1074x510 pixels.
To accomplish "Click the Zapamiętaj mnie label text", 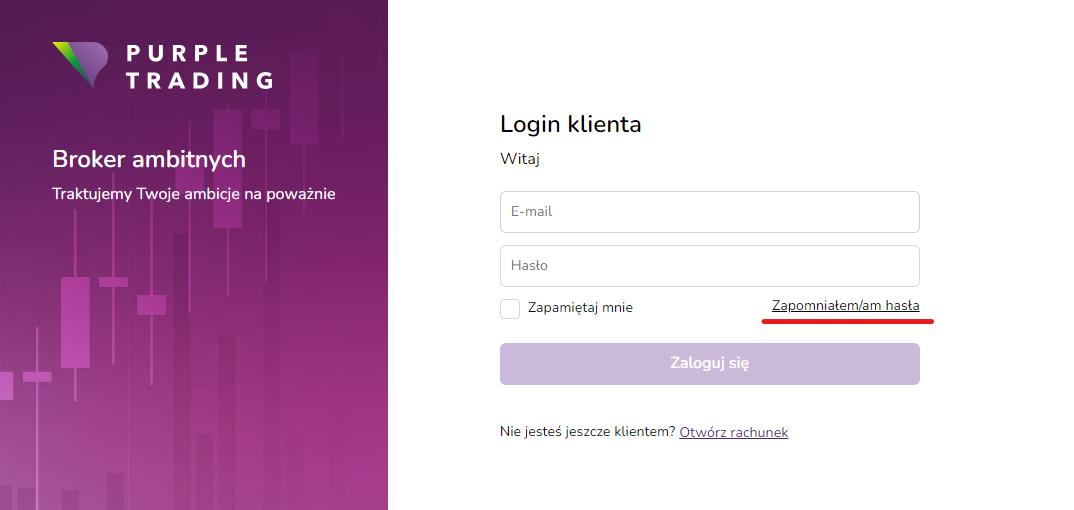I will coord(580,308).
